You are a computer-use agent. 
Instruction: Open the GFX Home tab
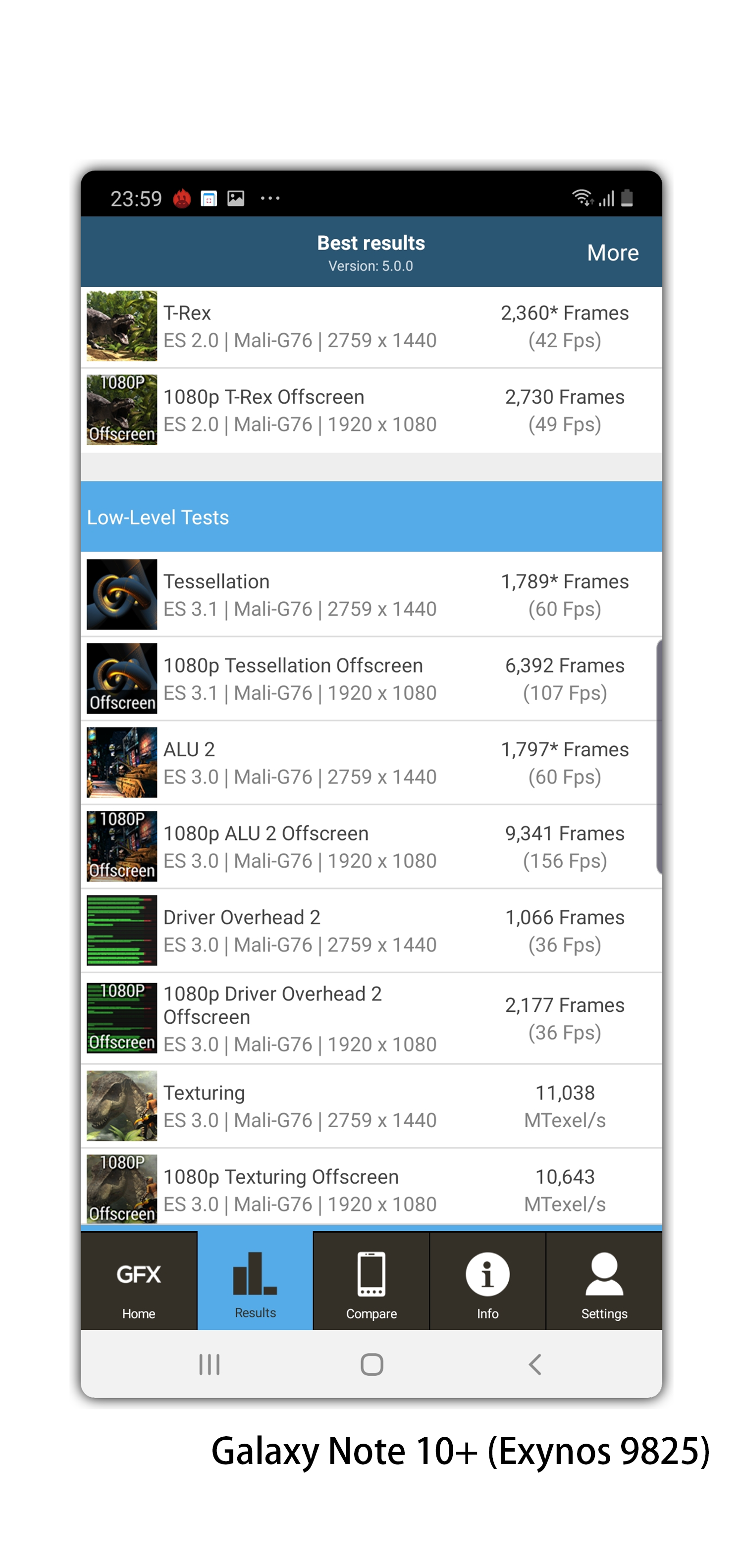point(139,1281)
